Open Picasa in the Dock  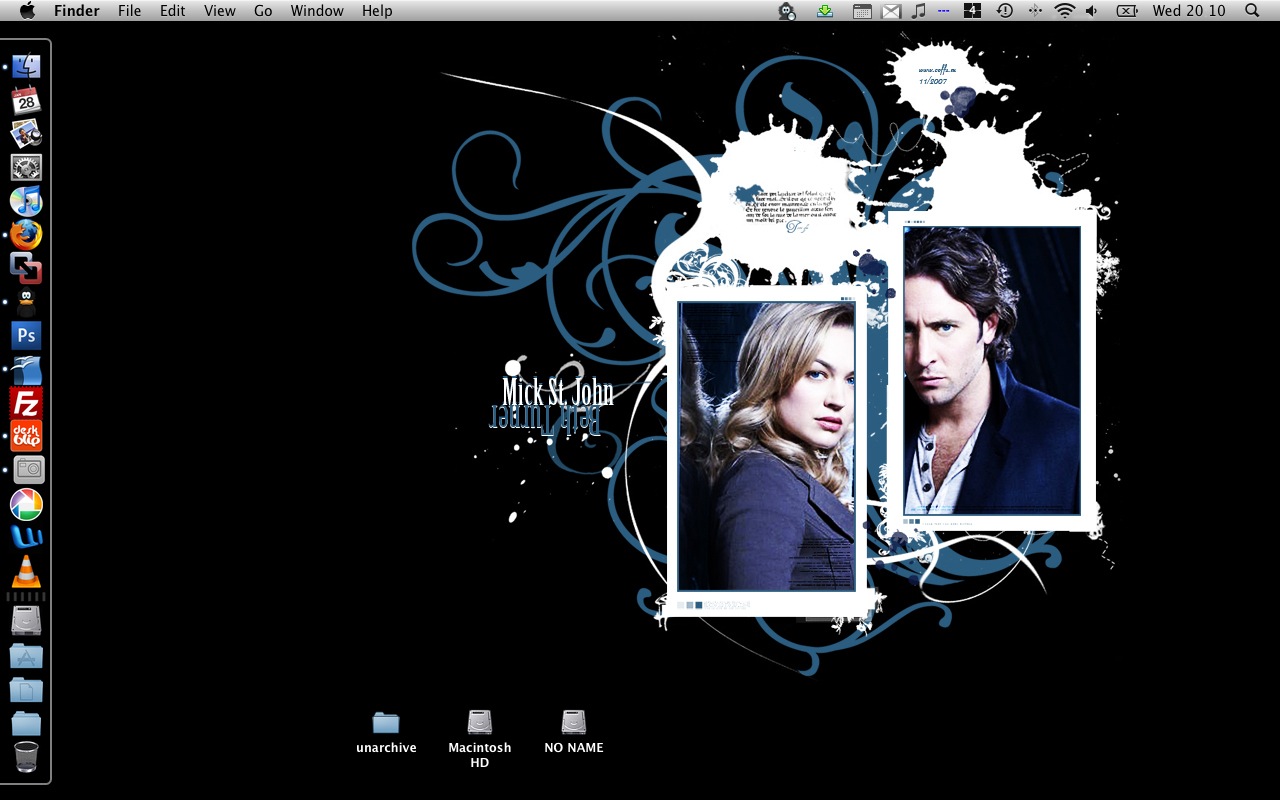coord(26,505)
